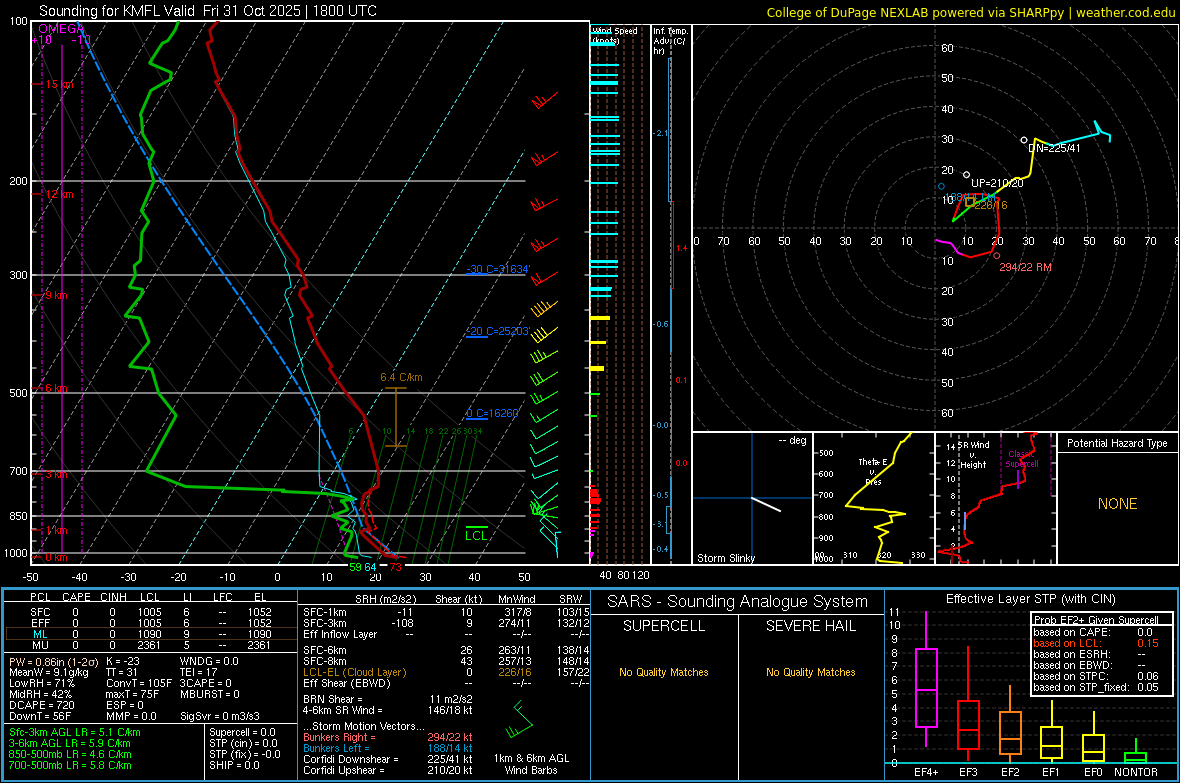The height and width of the screenshot is (783, 1180).
Task: Select the Eff Shear (EBWD) row
Action: (446, 683)
